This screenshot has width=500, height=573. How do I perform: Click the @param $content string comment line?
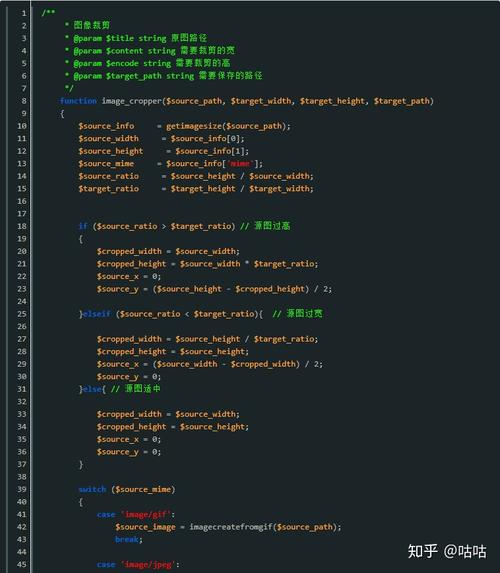(150, 50)
